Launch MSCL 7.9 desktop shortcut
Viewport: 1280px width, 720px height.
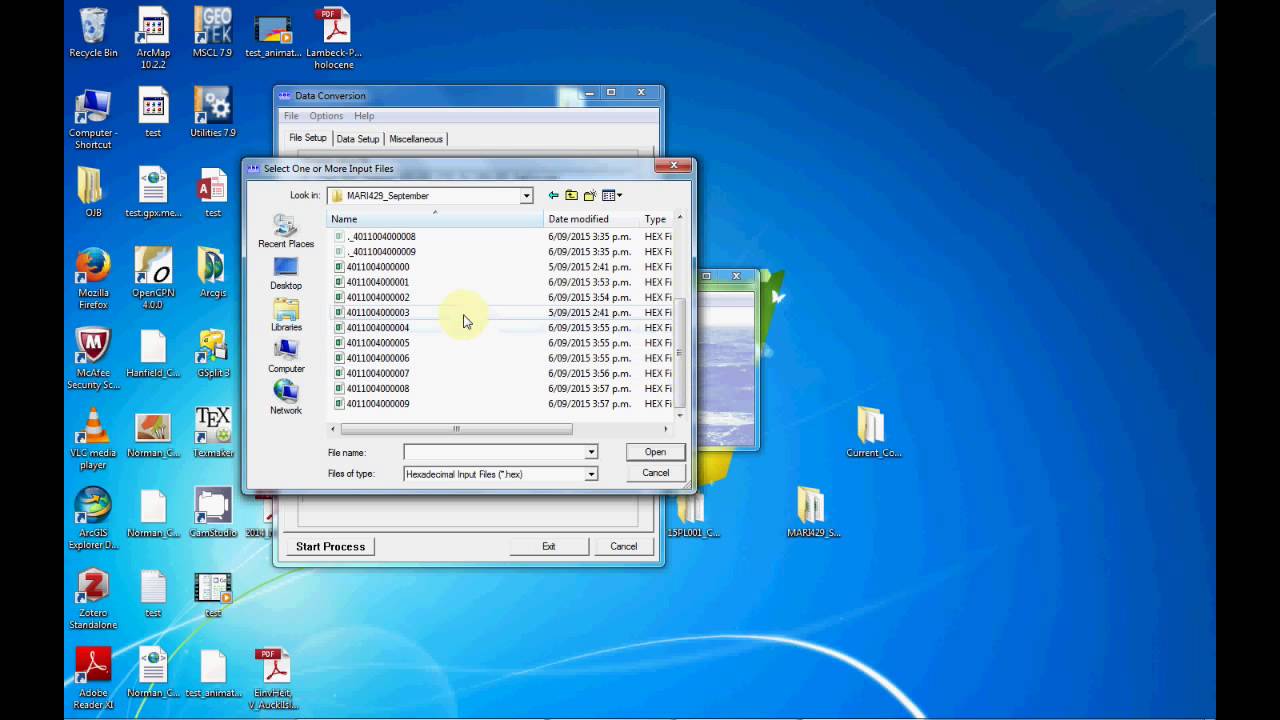(212, 33)
